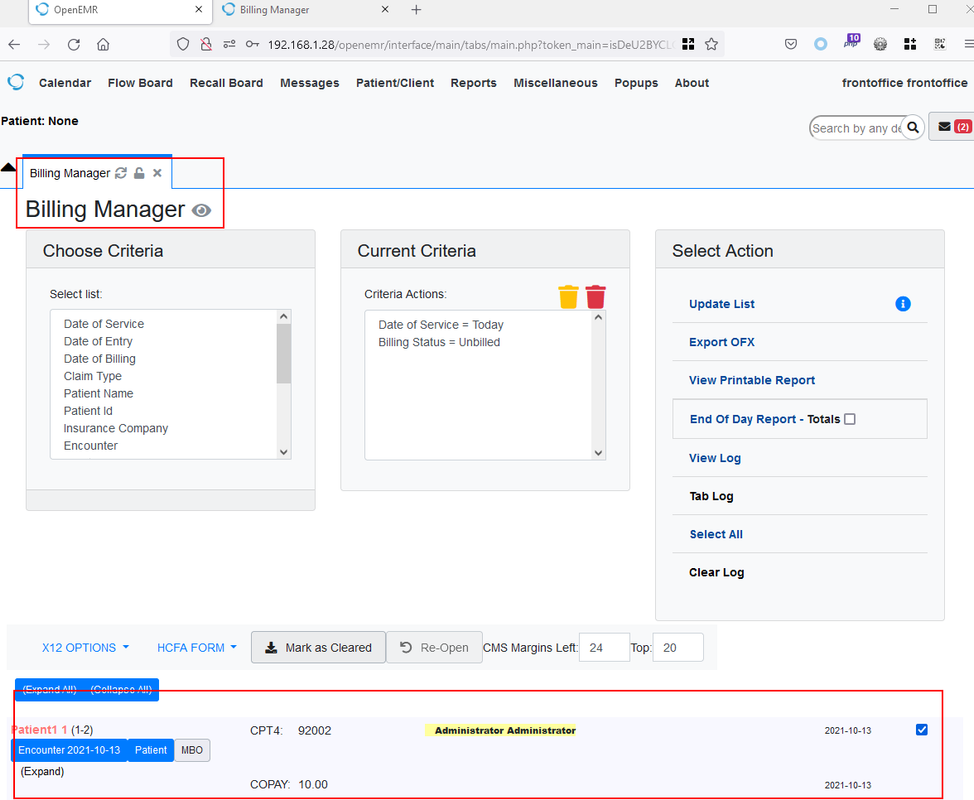Expand the Patient1 encounter details
This screenshot has height=800, width=974.
42,771
